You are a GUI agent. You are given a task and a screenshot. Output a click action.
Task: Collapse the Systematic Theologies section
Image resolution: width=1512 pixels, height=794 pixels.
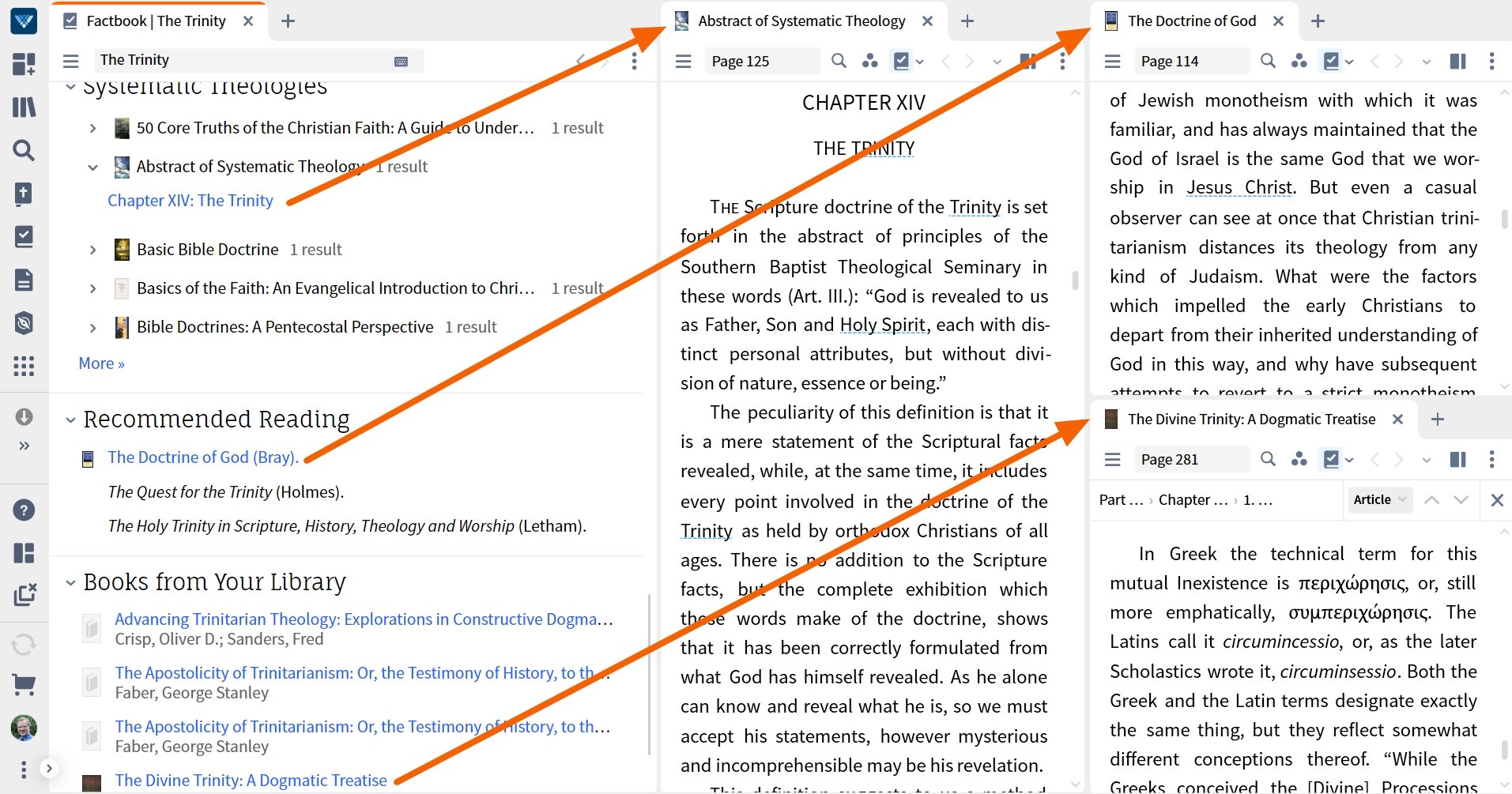(70, 87)
